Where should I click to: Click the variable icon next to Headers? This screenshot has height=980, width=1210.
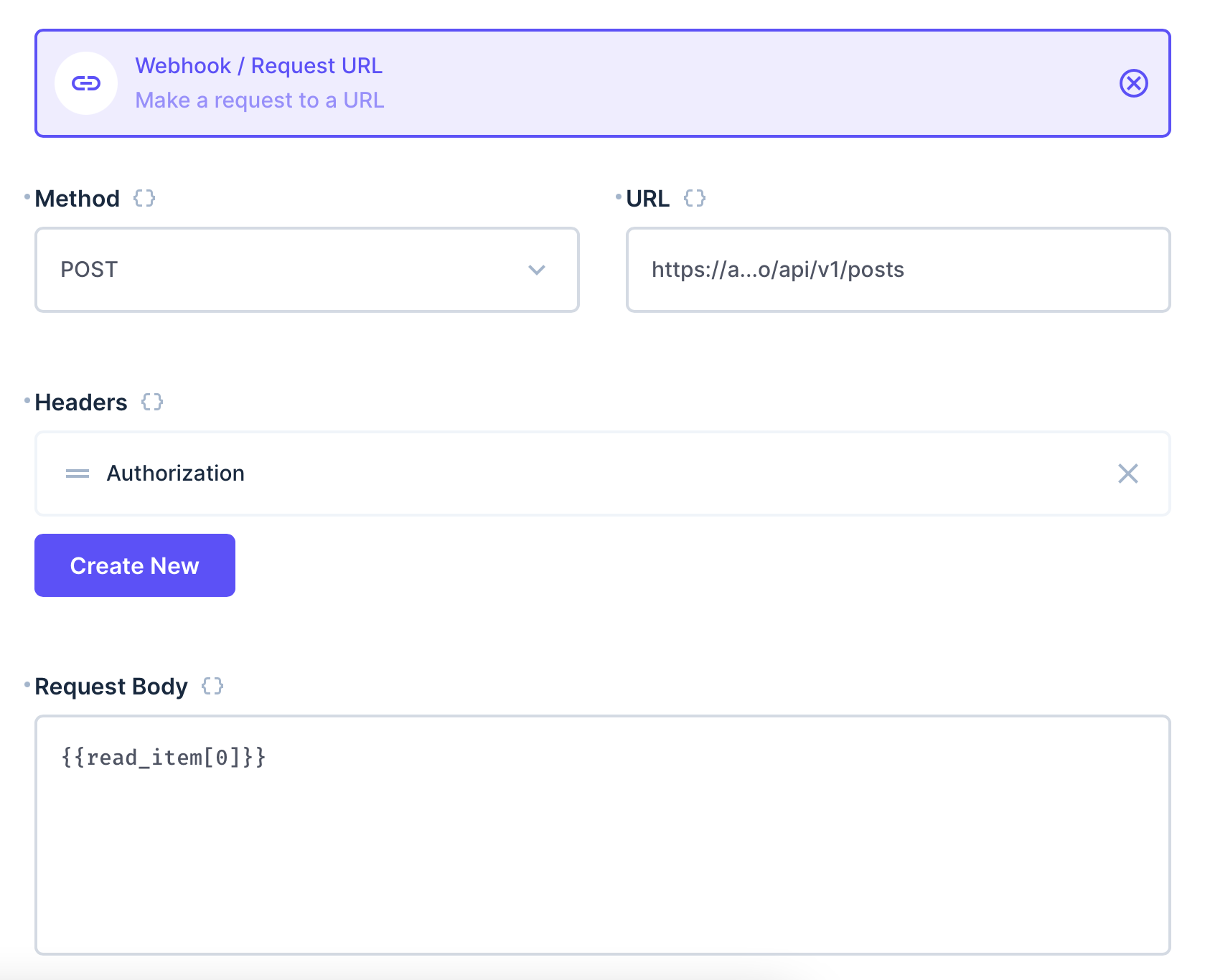(152, 402)
